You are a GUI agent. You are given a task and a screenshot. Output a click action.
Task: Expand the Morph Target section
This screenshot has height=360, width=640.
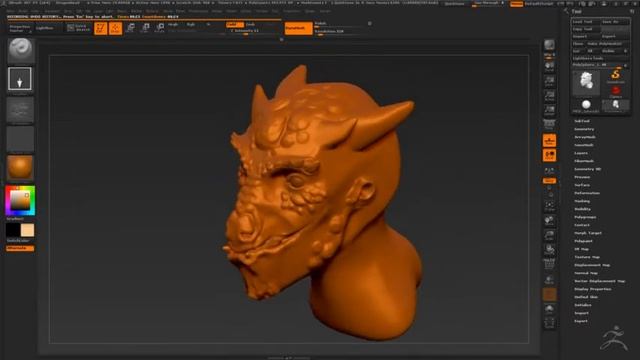tap(588, 233)
